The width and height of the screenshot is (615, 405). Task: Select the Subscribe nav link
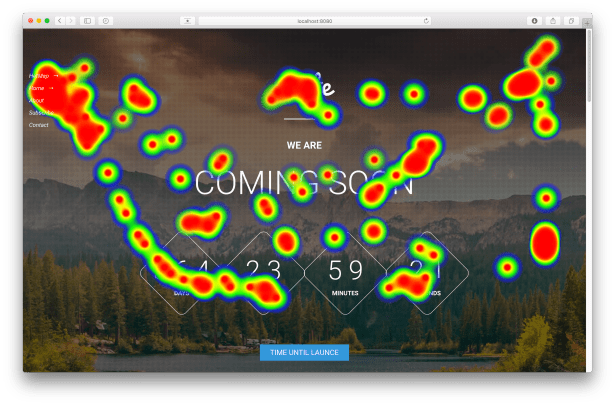tap(41, 113)
